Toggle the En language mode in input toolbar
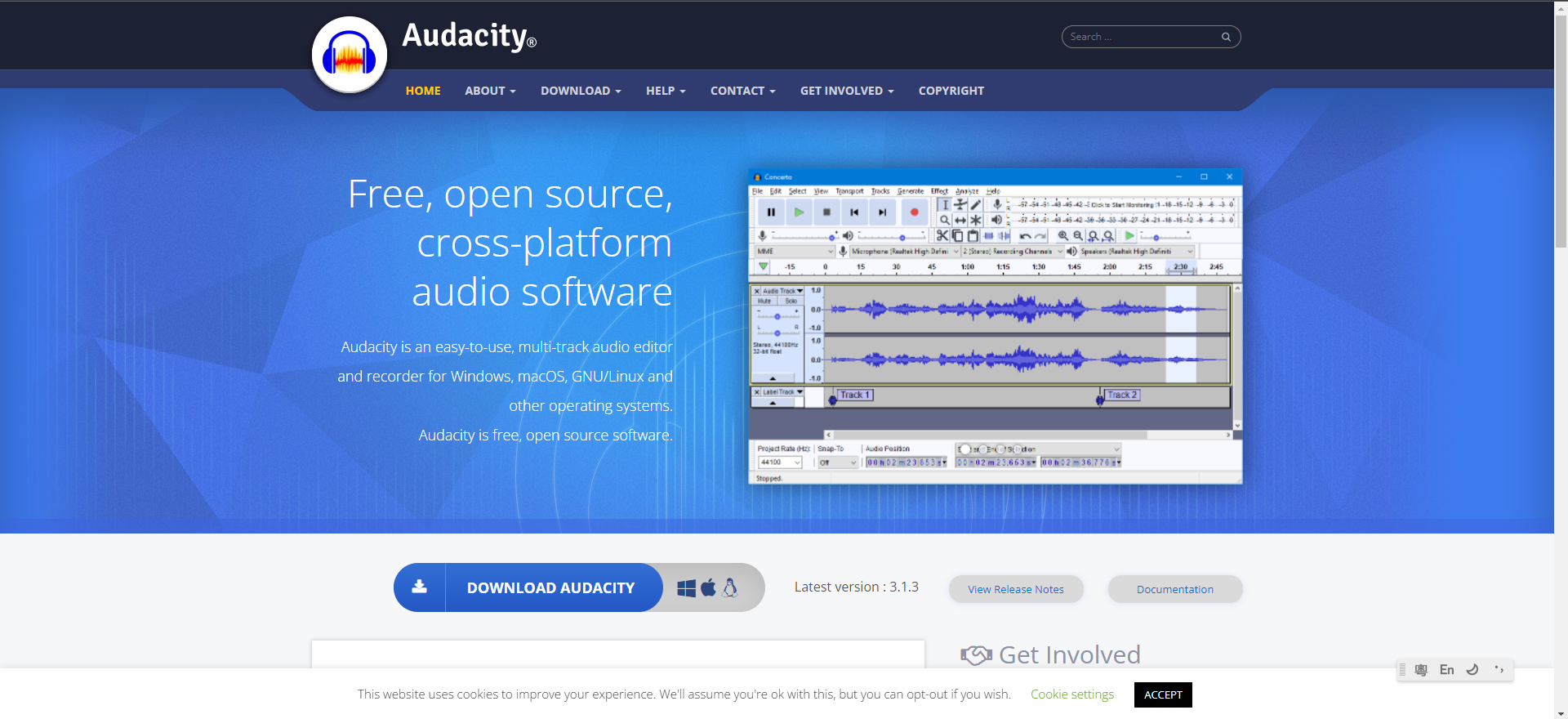Image resolution: width=1568 pixels, height=719 pixels. (1446, 670)
